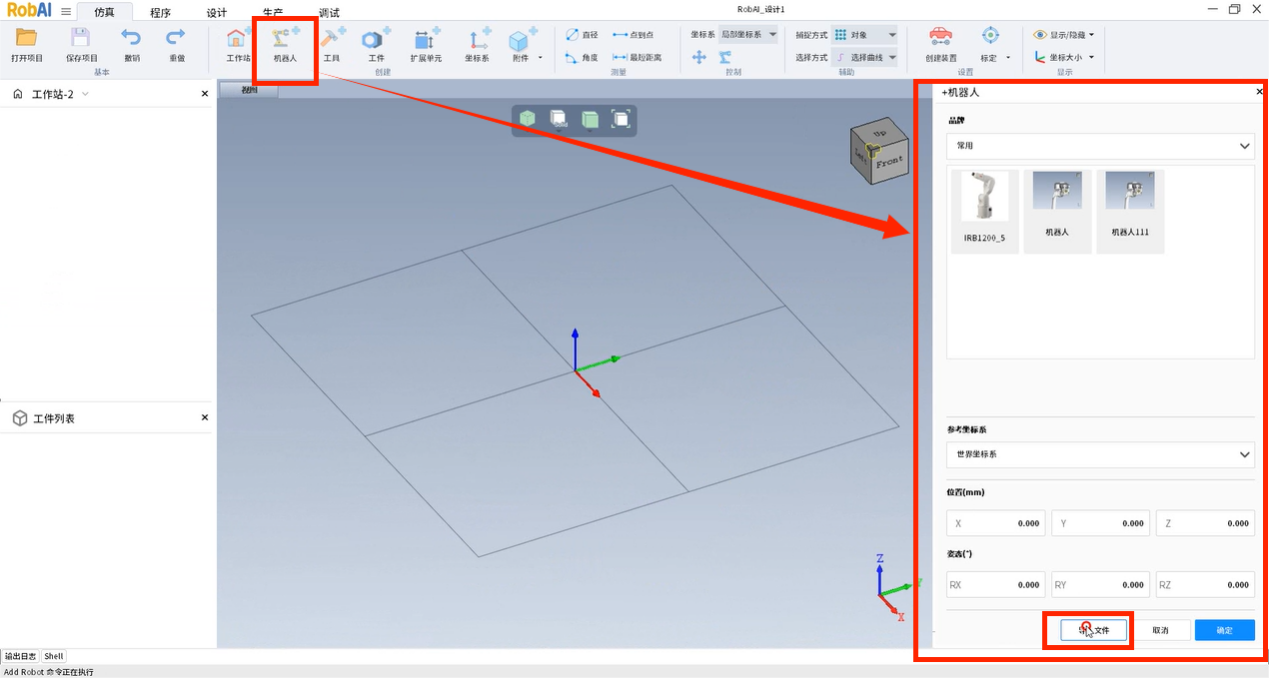Expand 局部坐标系 coordinate dropdown
The width and height of the screenshot is (1269, 678).
(x=747, y=34)
